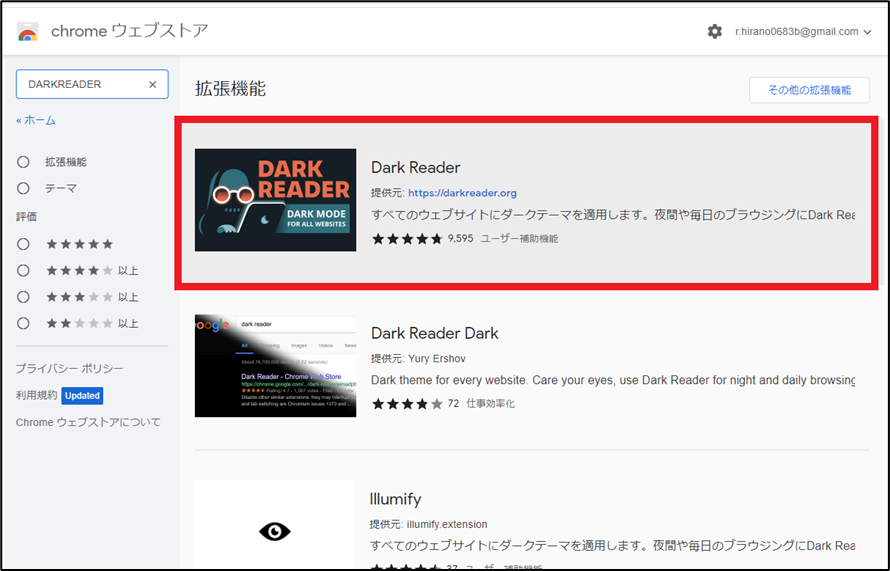
Task: Click the ユーザー補助機能 category label
Action: (519, 238)
